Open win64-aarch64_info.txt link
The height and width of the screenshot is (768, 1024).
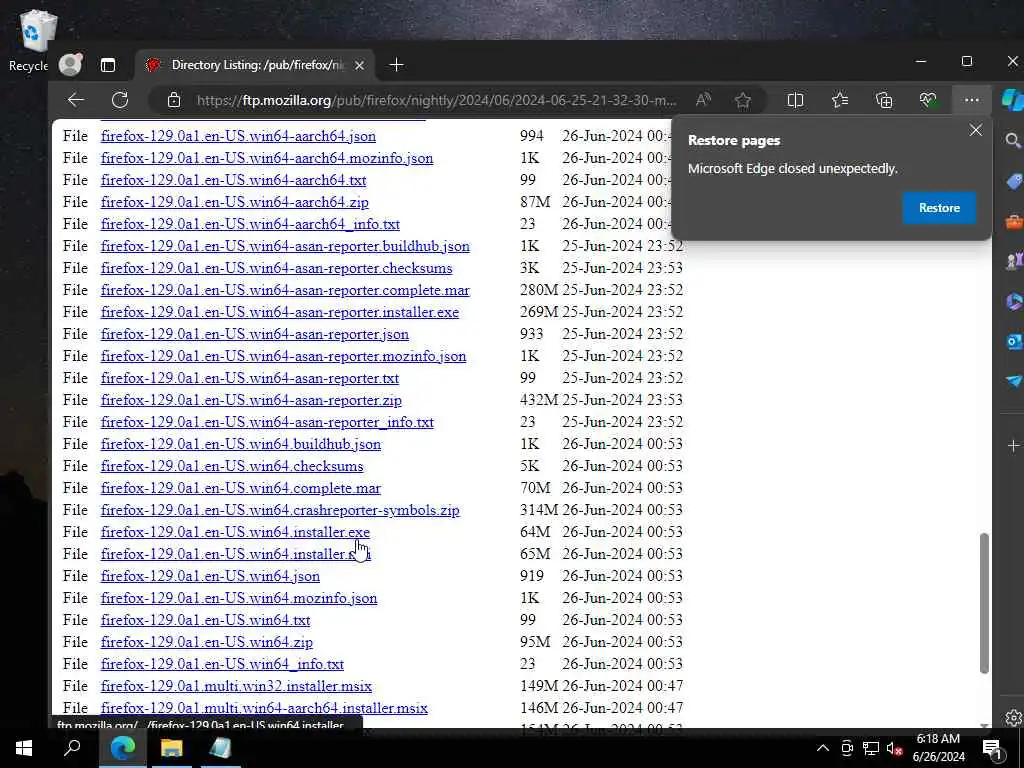250,224
